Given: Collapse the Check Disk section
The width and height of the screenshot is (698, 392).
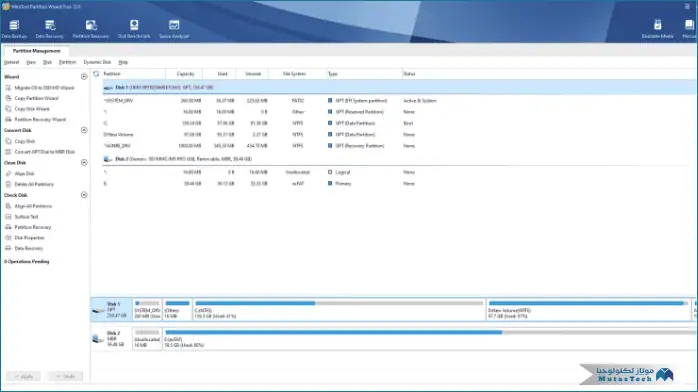Looking at the screenshot, I should point(84,195).
